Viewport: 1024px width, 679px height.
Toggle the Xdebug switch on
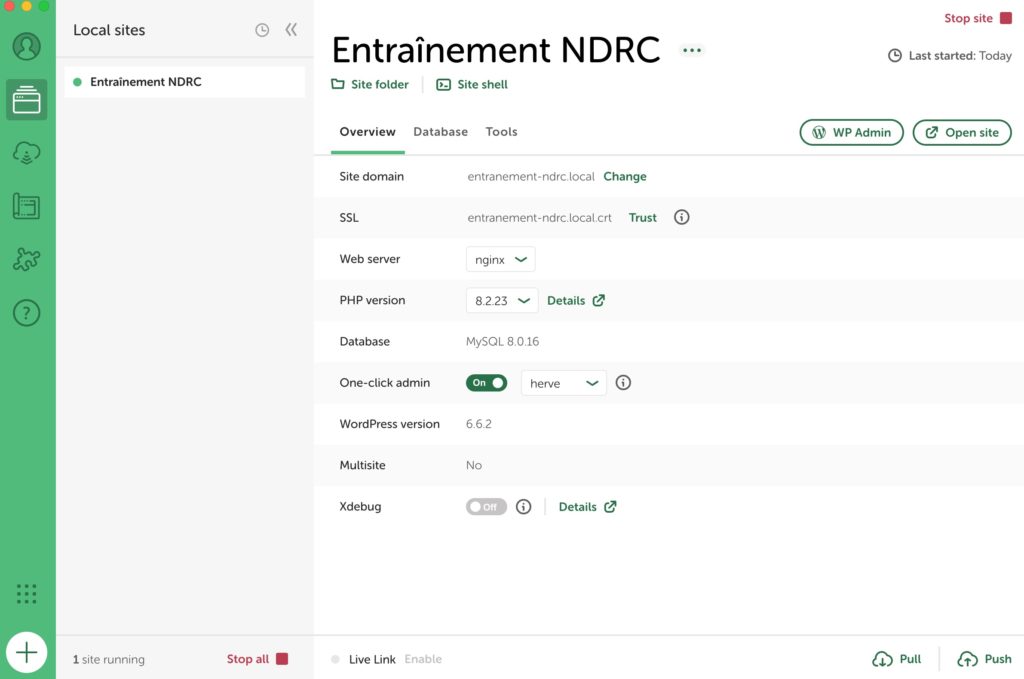[x=487, y=507]
